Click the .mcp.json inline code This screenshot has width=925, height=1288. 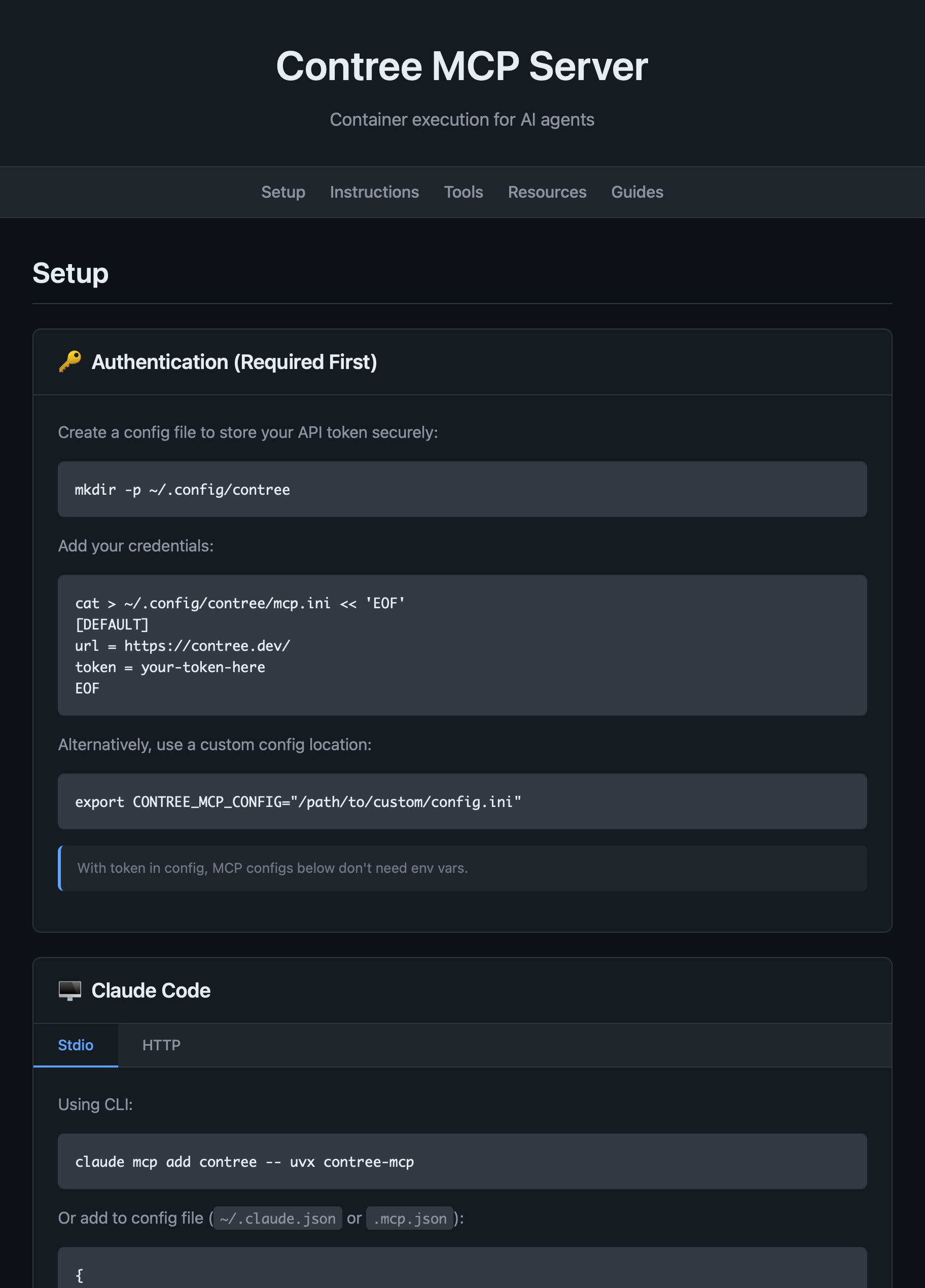(x=410, y=1218)
